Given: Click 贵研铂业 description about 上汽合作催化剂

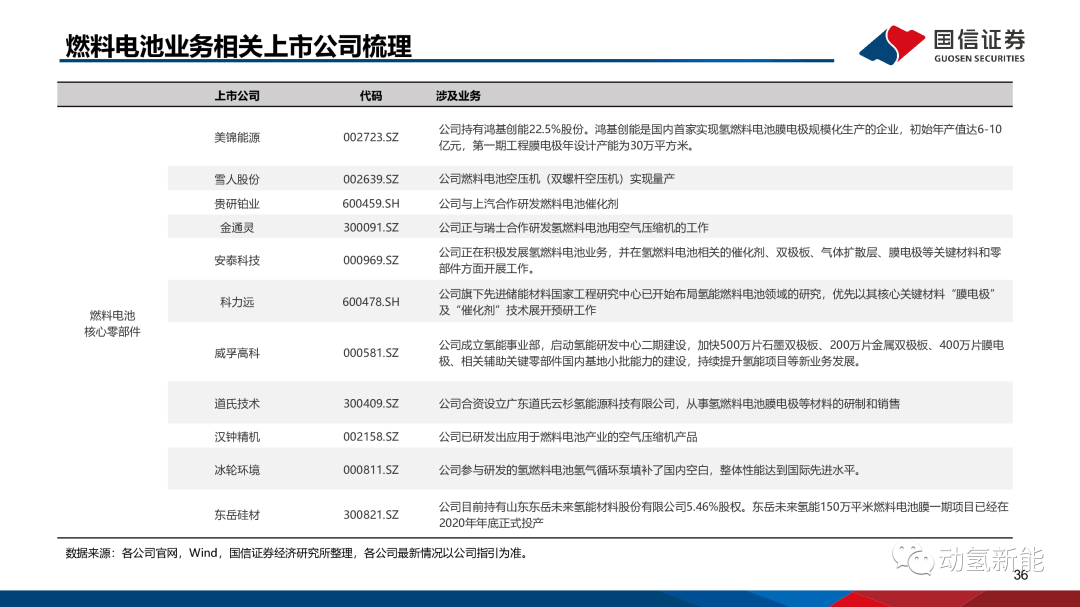Looking at the screenshot, I should coord(528,204).
